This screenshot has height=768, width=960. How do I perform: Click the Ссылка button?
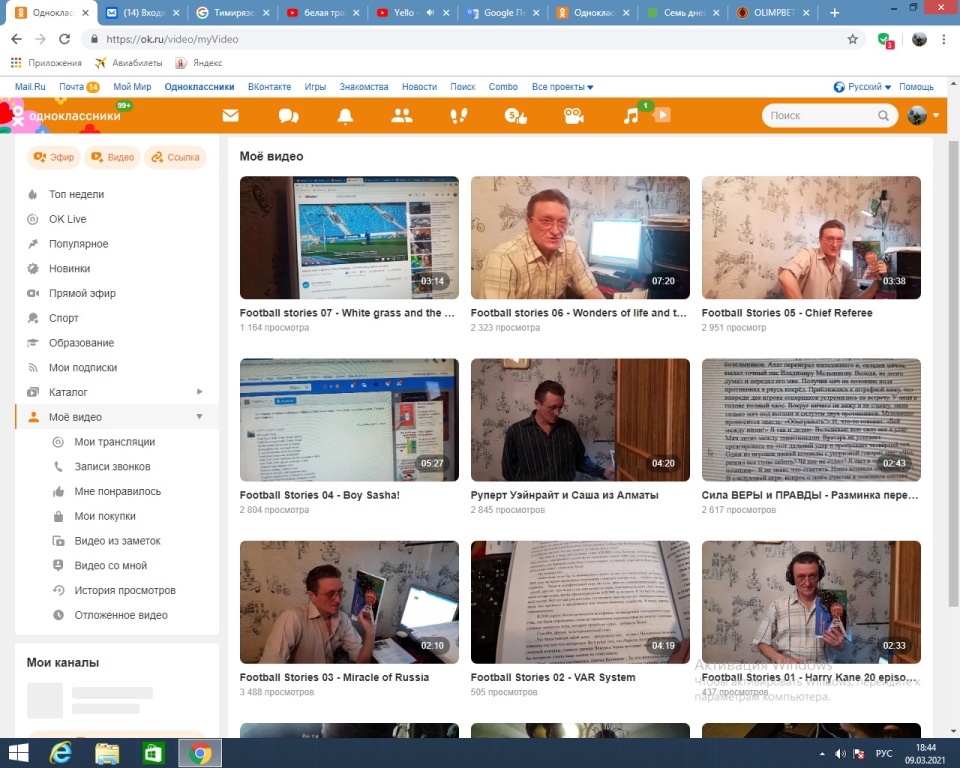(176, 157)
